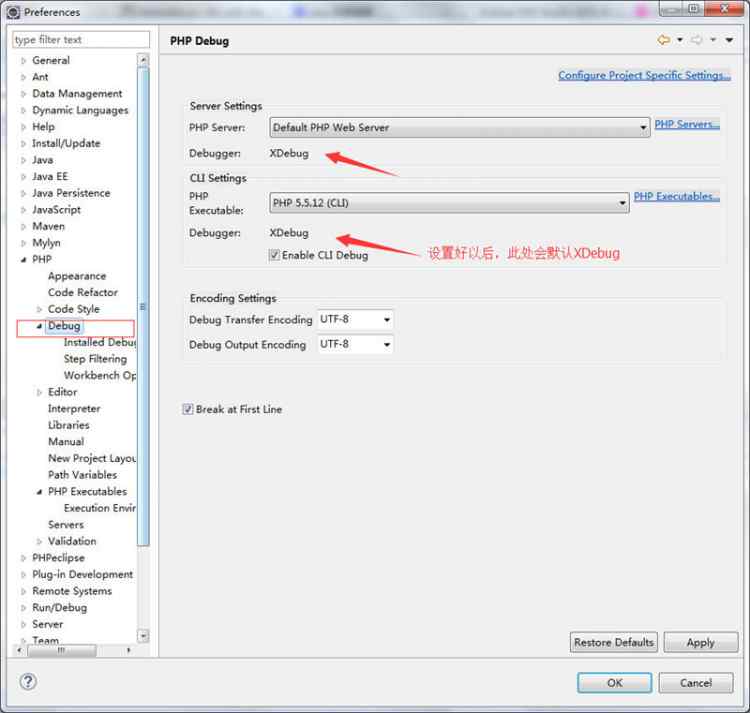Open the Debug Transfer Encoding dropdown
The image size is (750, 713).
(355, 319)
